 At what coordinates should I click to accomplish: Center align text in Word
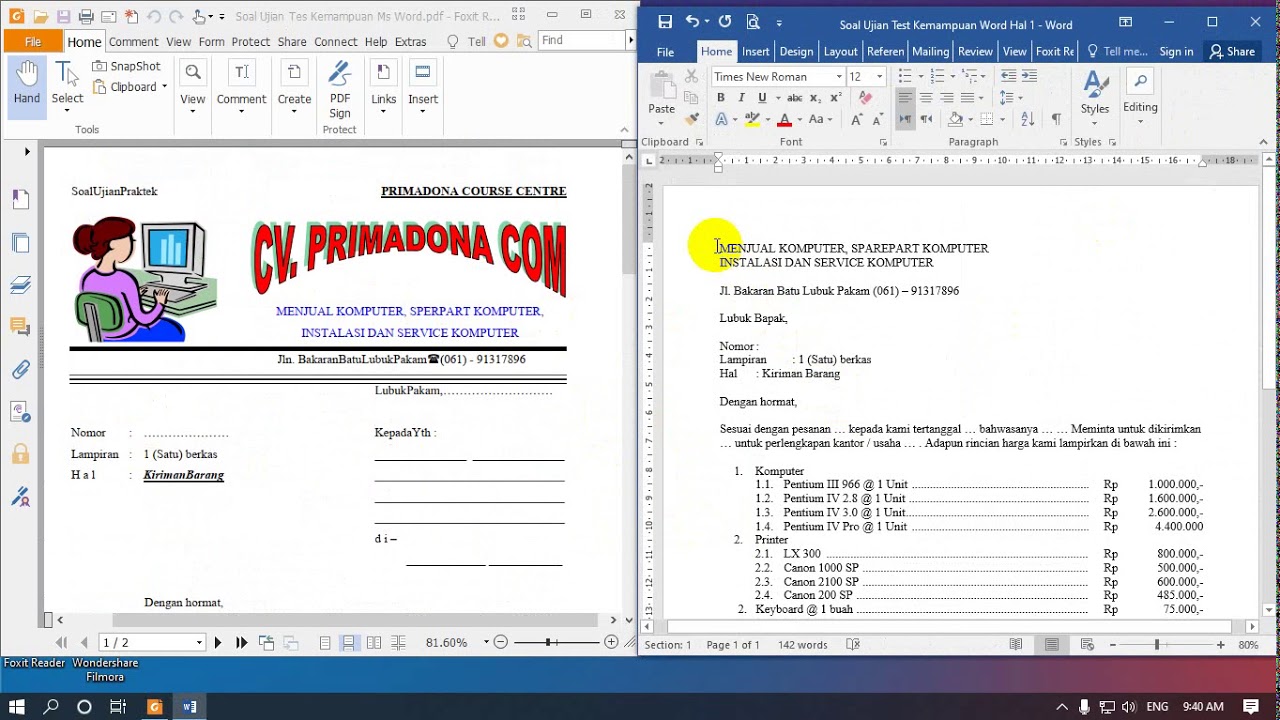pos(926,98)
